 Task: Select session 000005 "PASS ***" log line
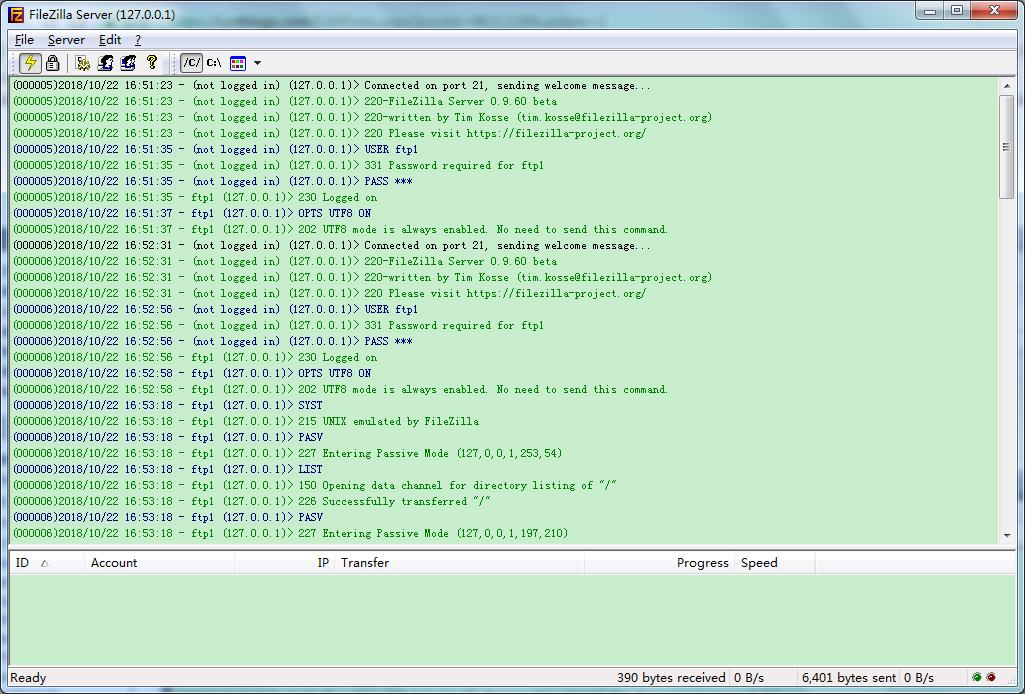tap(213, 182)
